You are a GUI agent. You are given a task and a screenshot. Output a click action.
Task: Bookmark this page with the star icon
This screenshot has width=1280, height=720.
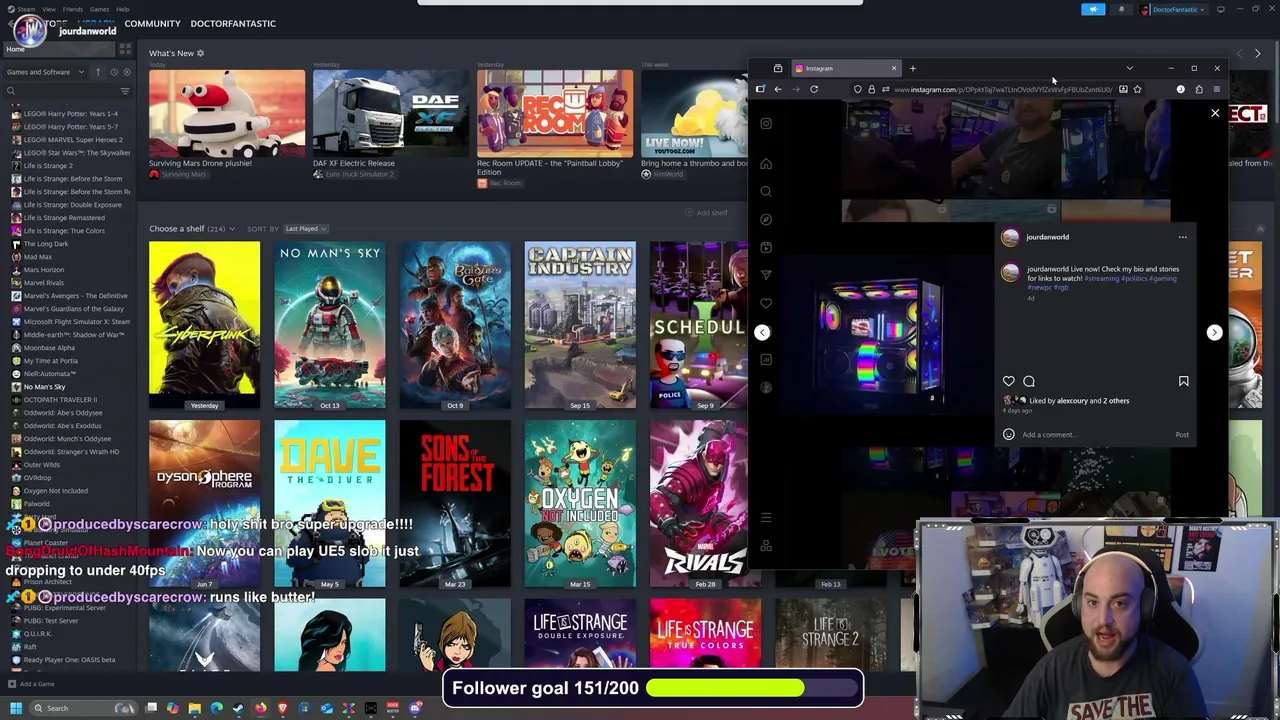click(1137, 89)
